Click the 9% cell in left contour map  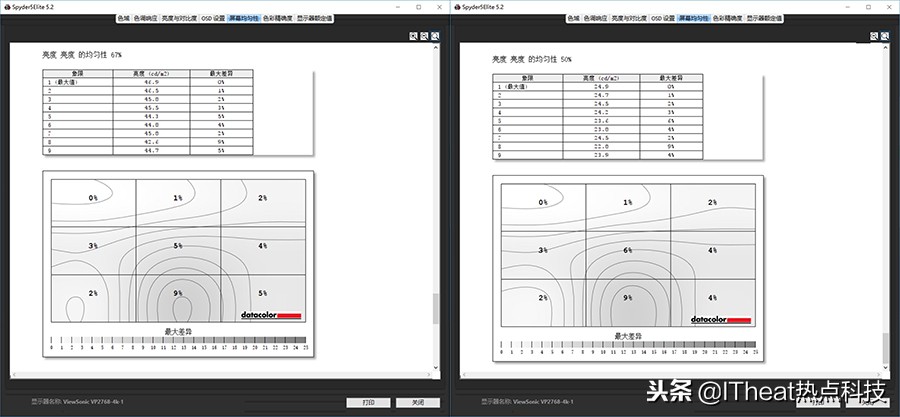pos(178,298)
